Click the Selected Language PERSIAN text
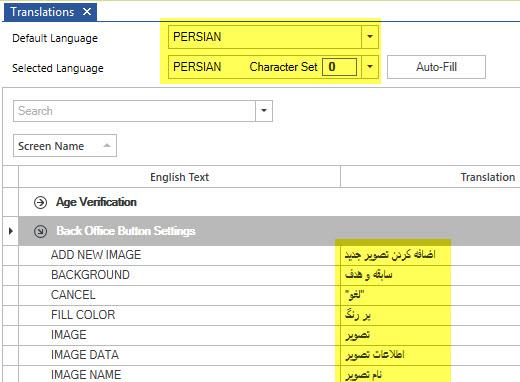The height and width of the screenshot is (382, 520). [x=197, y=67]
